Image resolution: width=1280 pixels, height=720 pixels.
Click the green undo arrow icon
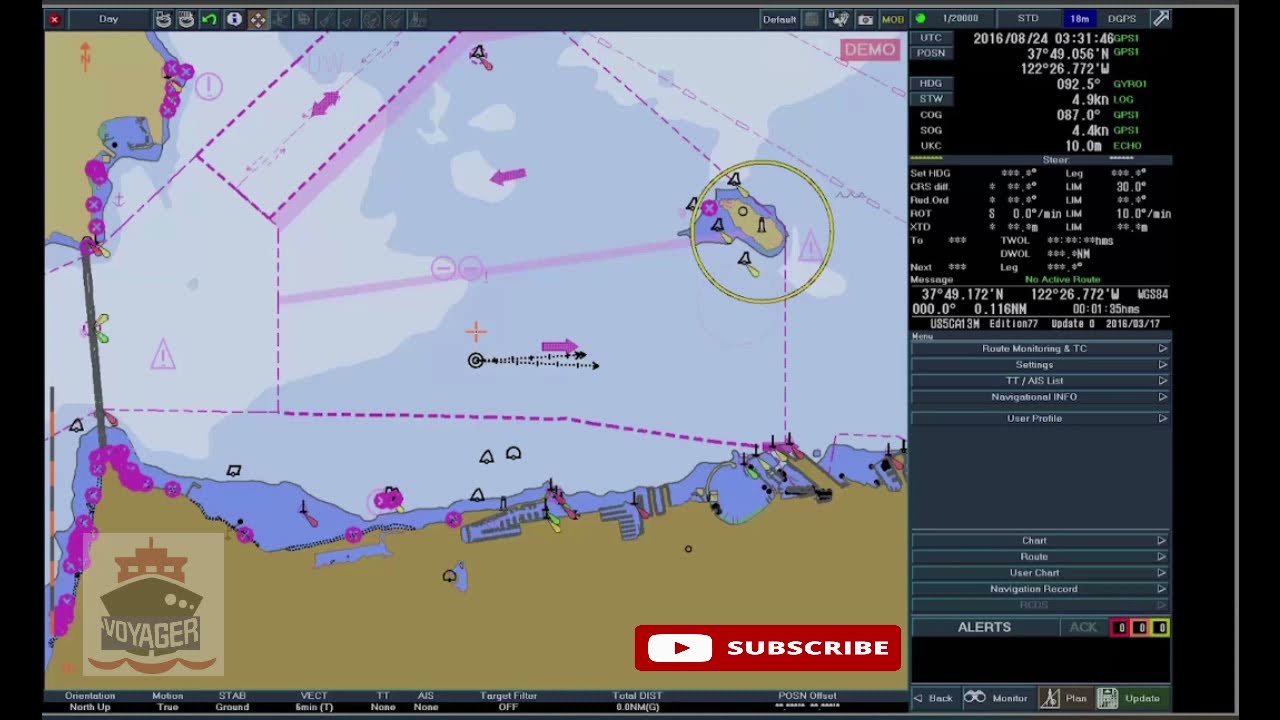pos(209,19)
